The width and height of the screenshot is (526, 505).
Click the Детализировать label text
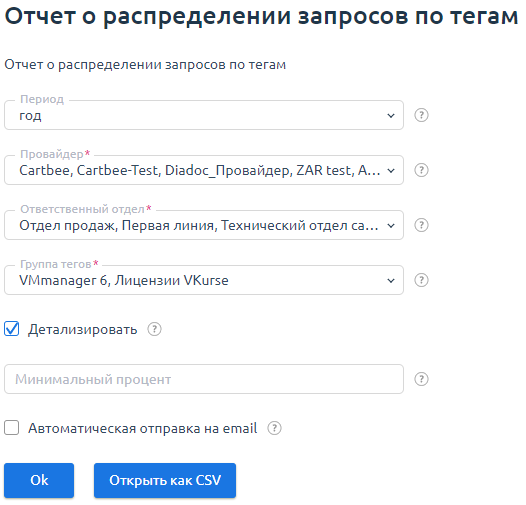click(83, 330)
